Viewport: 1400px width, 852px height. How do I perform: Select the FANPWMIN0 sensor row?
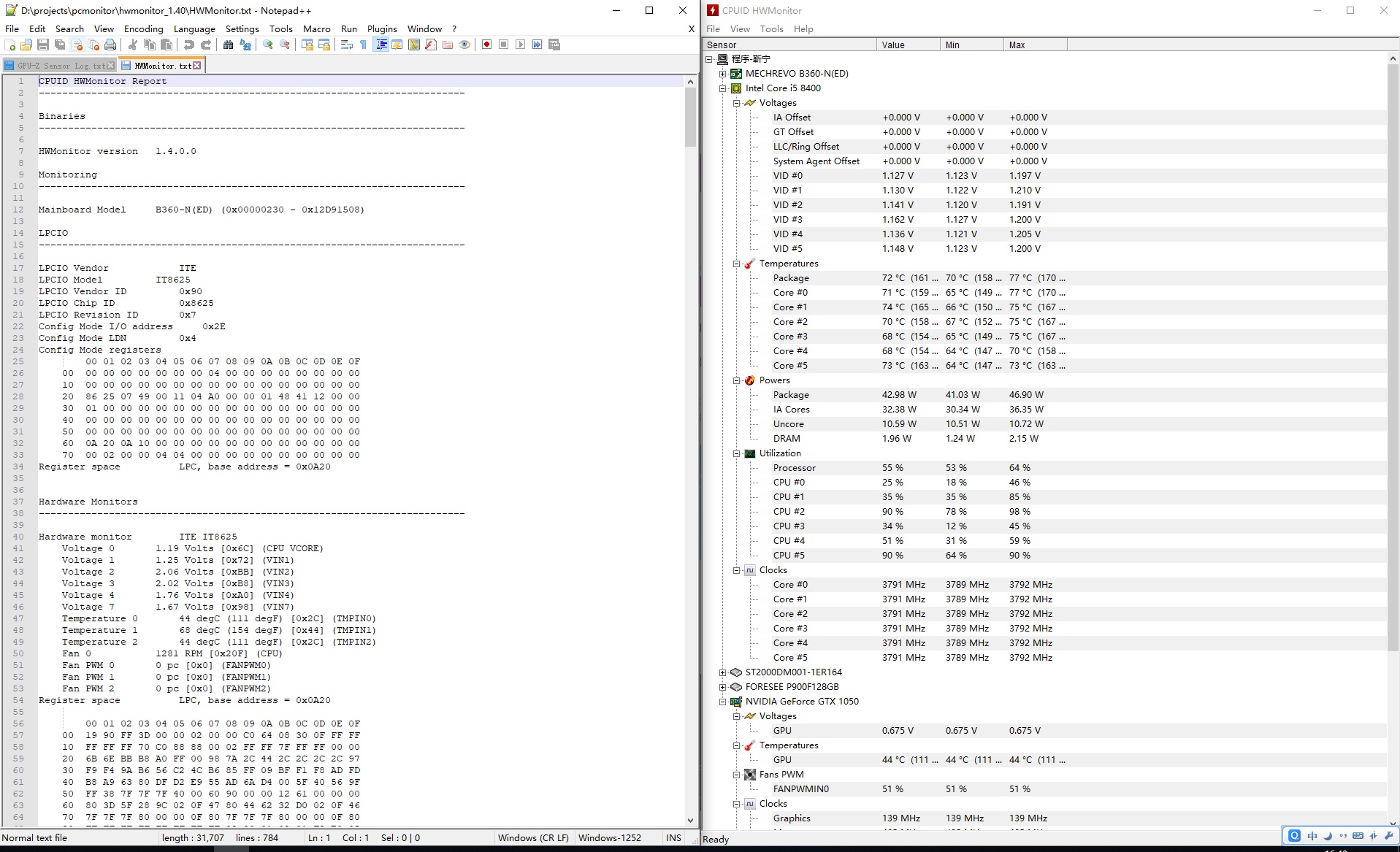click(1044, 789)
